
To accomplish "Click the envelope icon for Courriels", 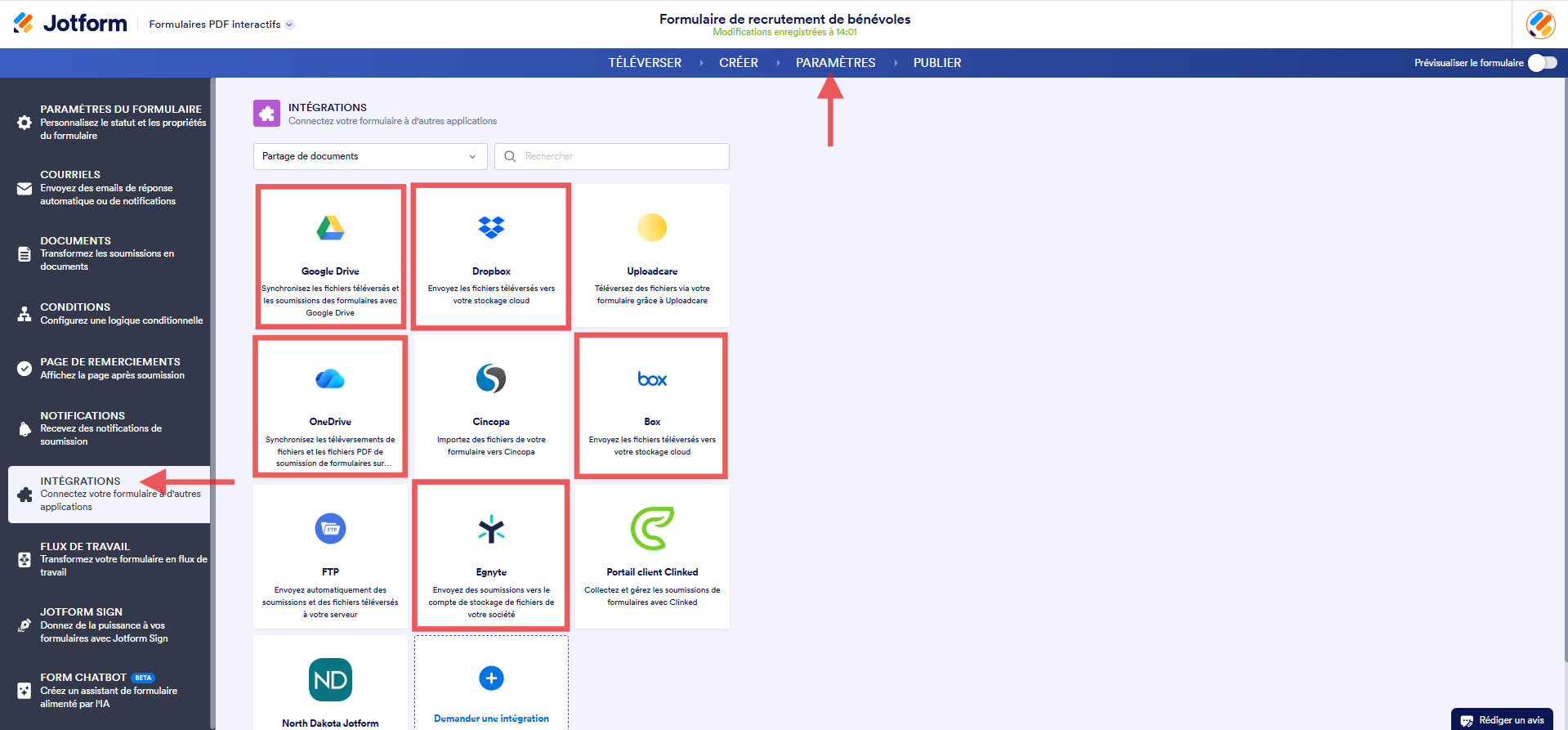I will (25, 189).
